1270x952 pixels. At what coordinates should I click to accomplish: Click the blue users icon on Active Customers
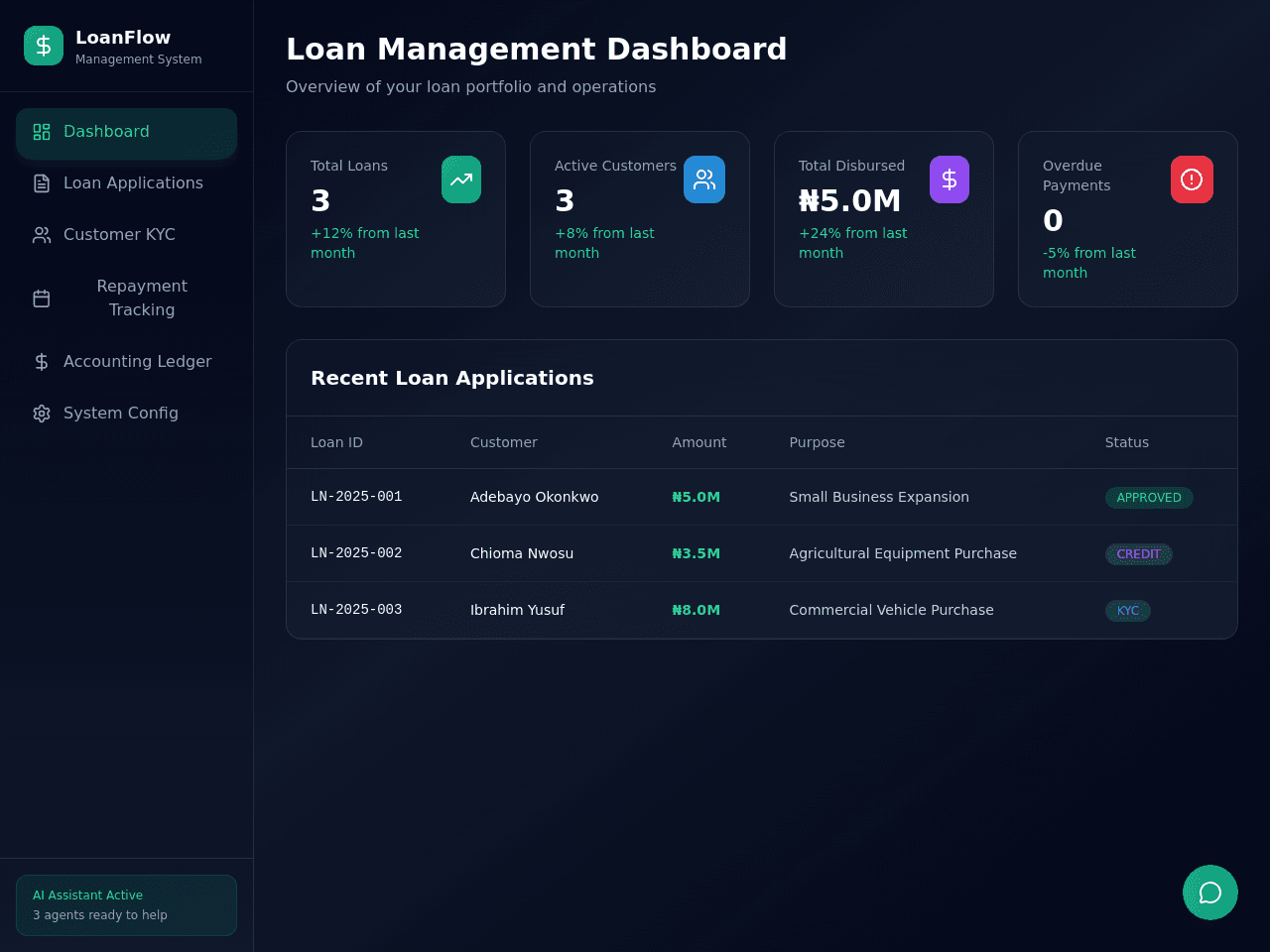tap(704, 179)
